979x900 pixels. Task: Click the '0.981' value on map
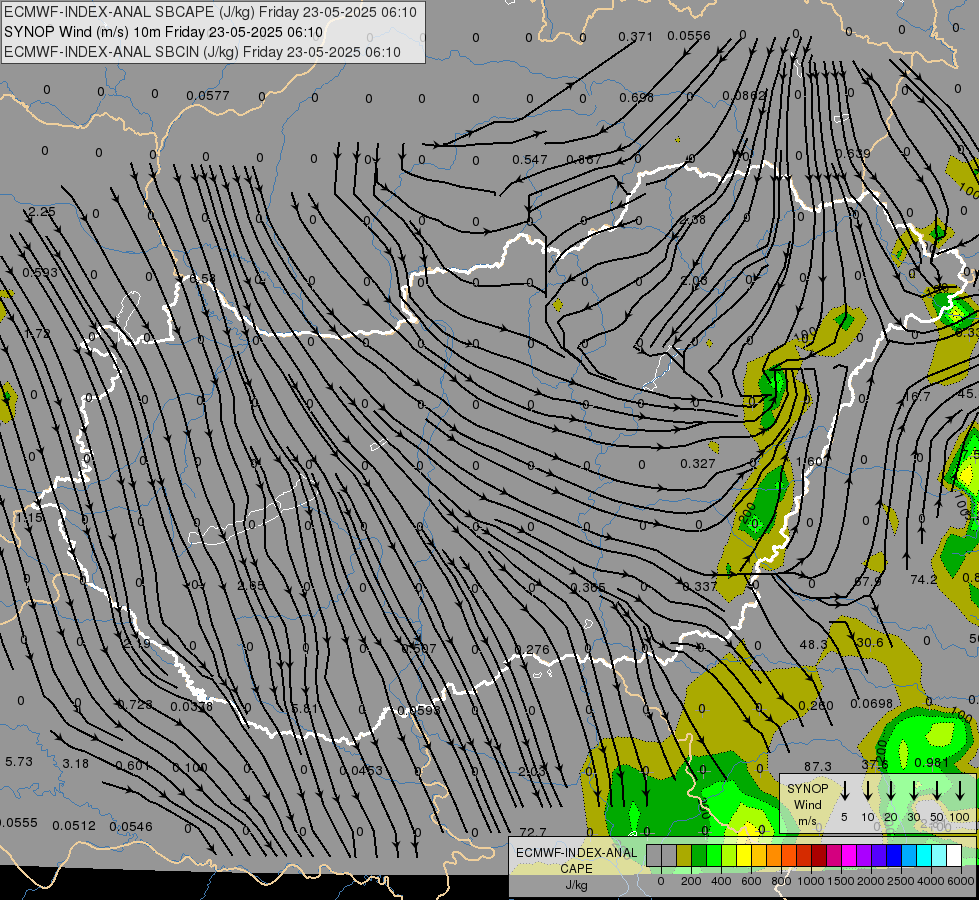click(x=931, y=763)
